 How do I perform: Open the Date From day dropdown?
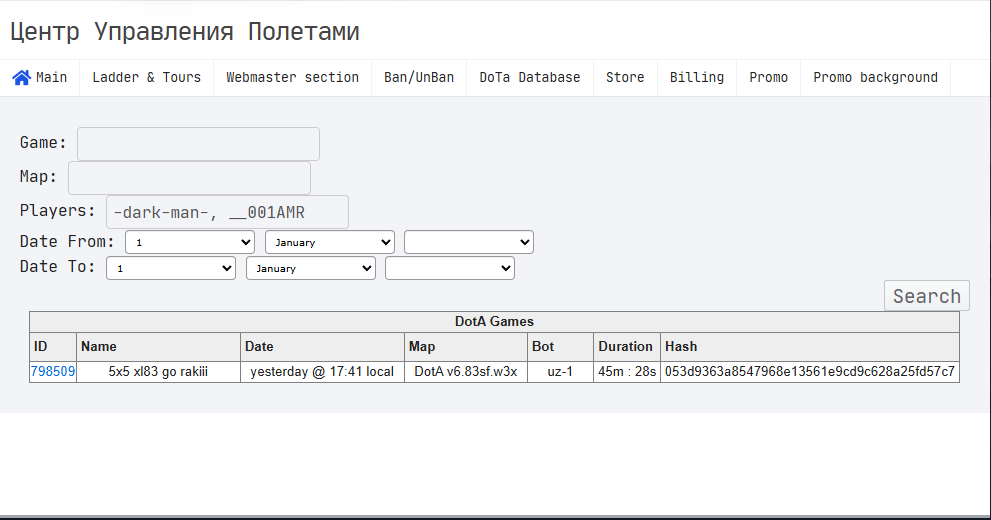190,243
